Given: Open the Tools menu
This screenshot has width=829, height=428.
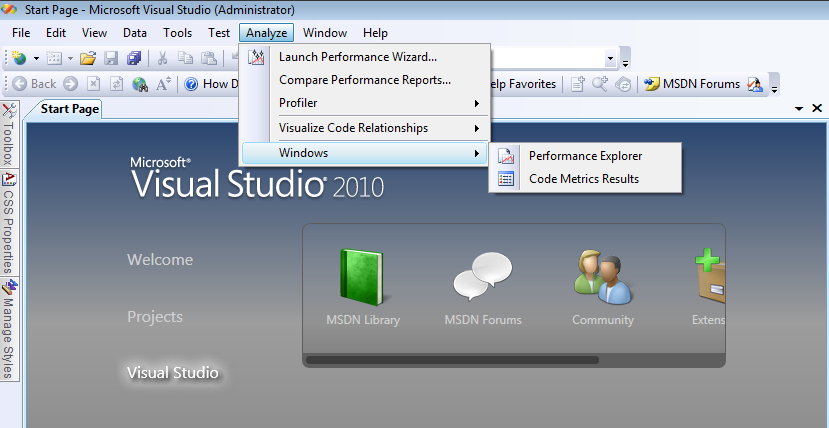Looking at the screenshot, I should (177, 33).
